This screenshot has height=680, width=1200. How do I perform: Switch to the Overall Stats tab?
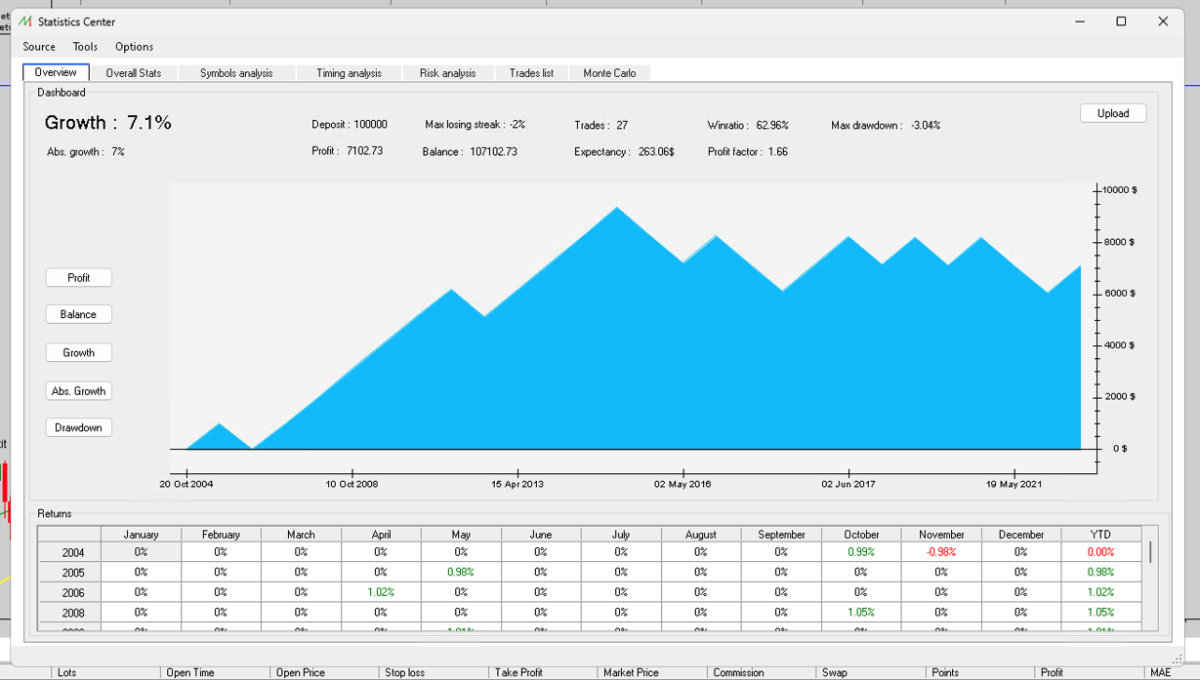click(133, 73)
